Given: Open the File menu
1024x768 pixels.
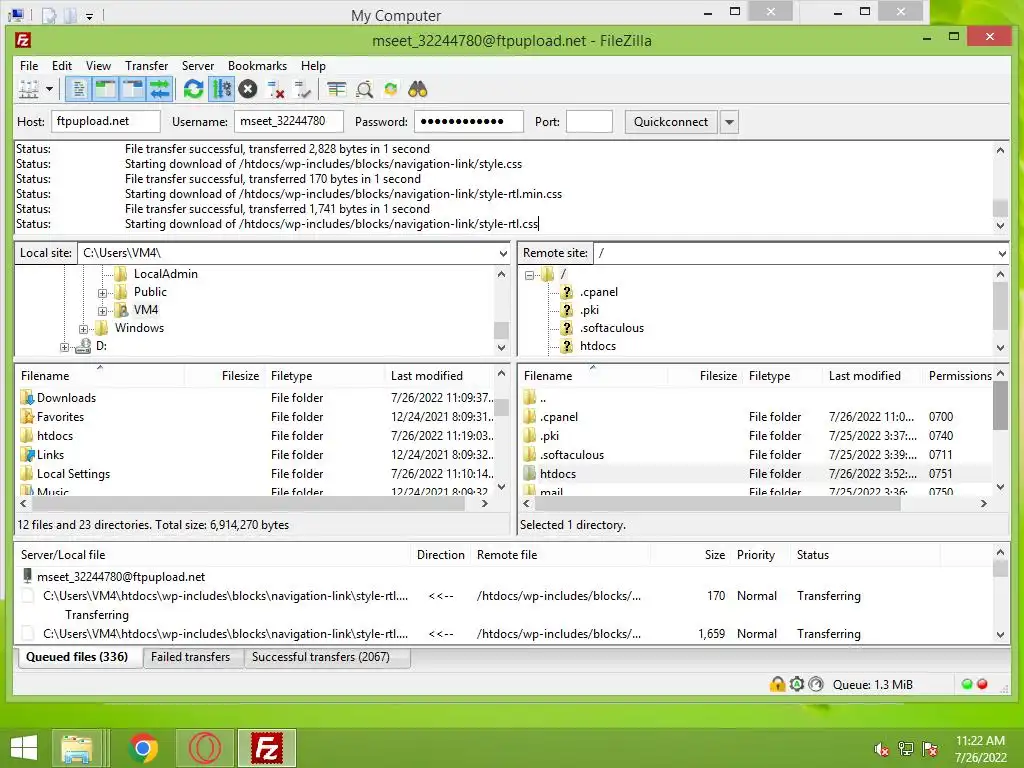Looking at the screenshot, I should point(29,66).
